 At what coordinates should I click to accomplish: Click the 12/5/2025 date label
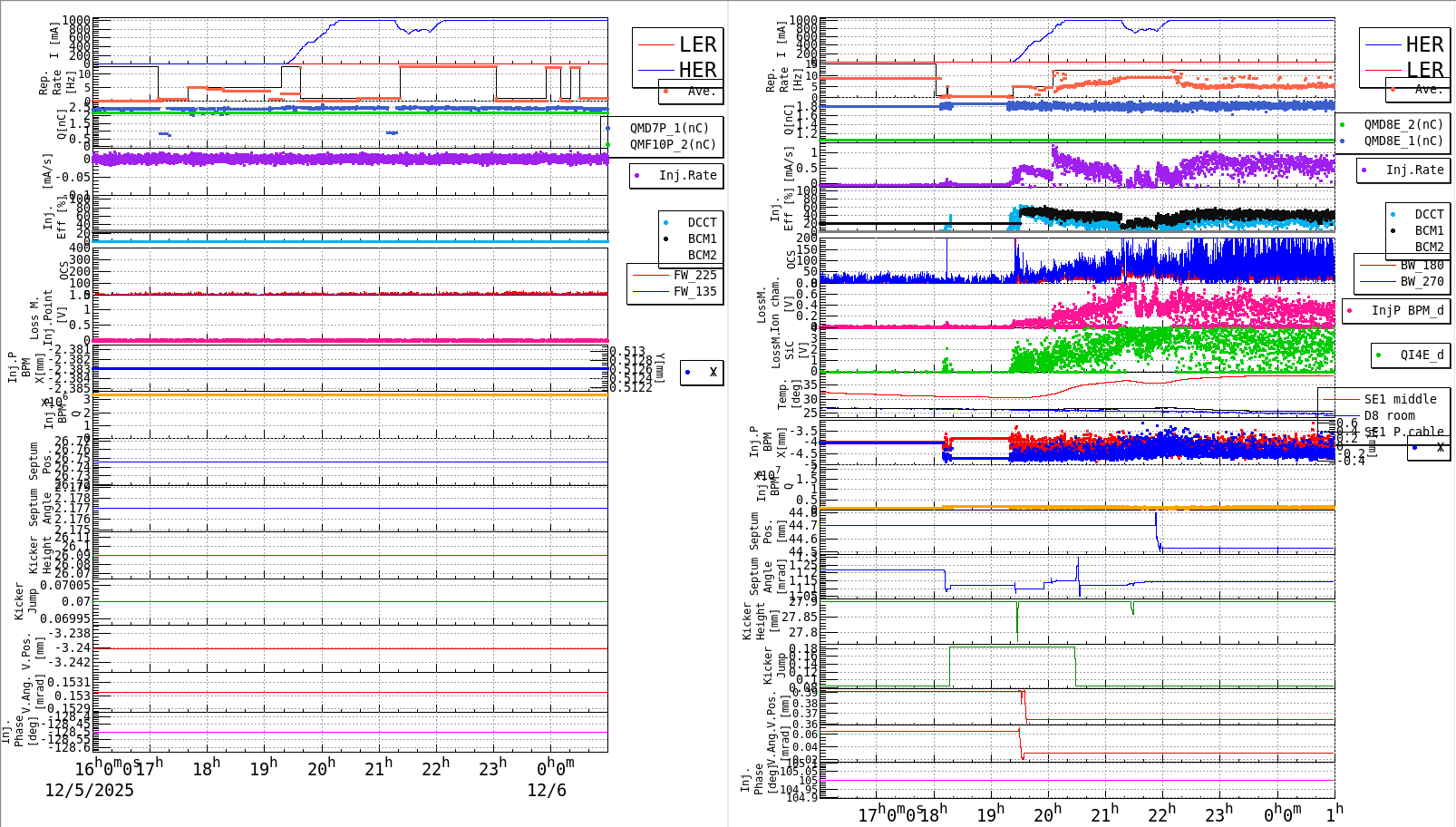(x=88, y=790)
